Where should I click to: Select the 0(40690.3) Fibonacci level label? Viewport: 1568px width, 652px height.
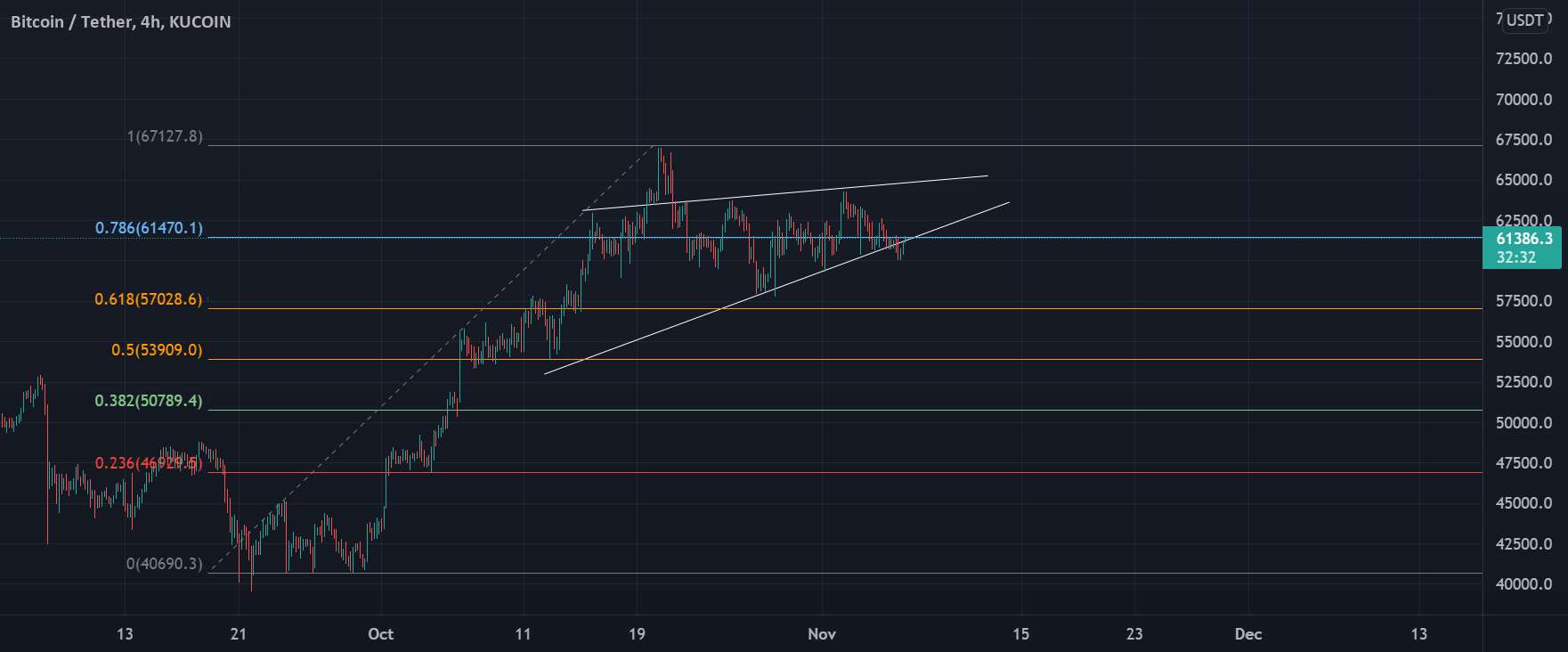point(165,564)
